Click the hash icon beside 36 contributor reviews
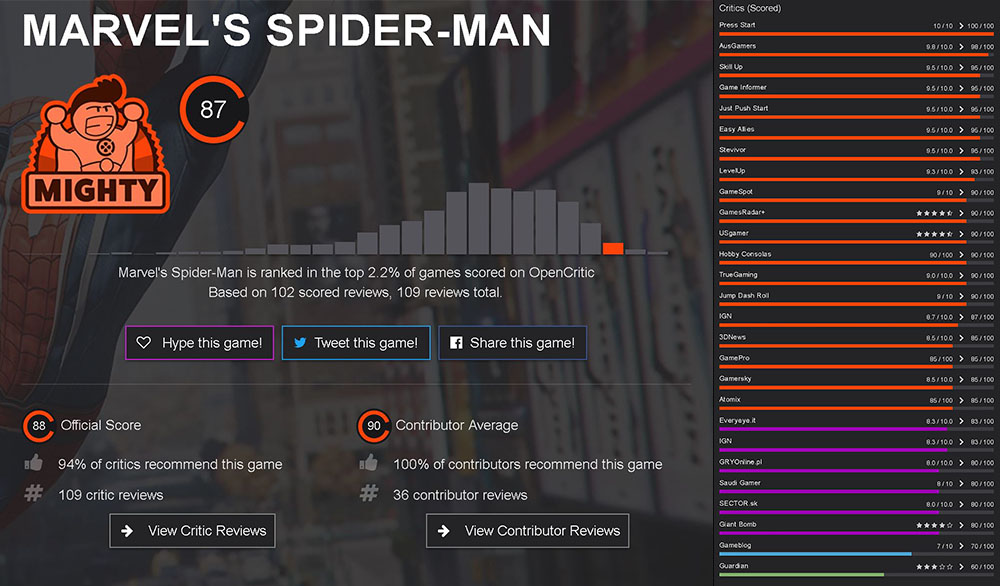1000x586 pixels. pos(369,494)
